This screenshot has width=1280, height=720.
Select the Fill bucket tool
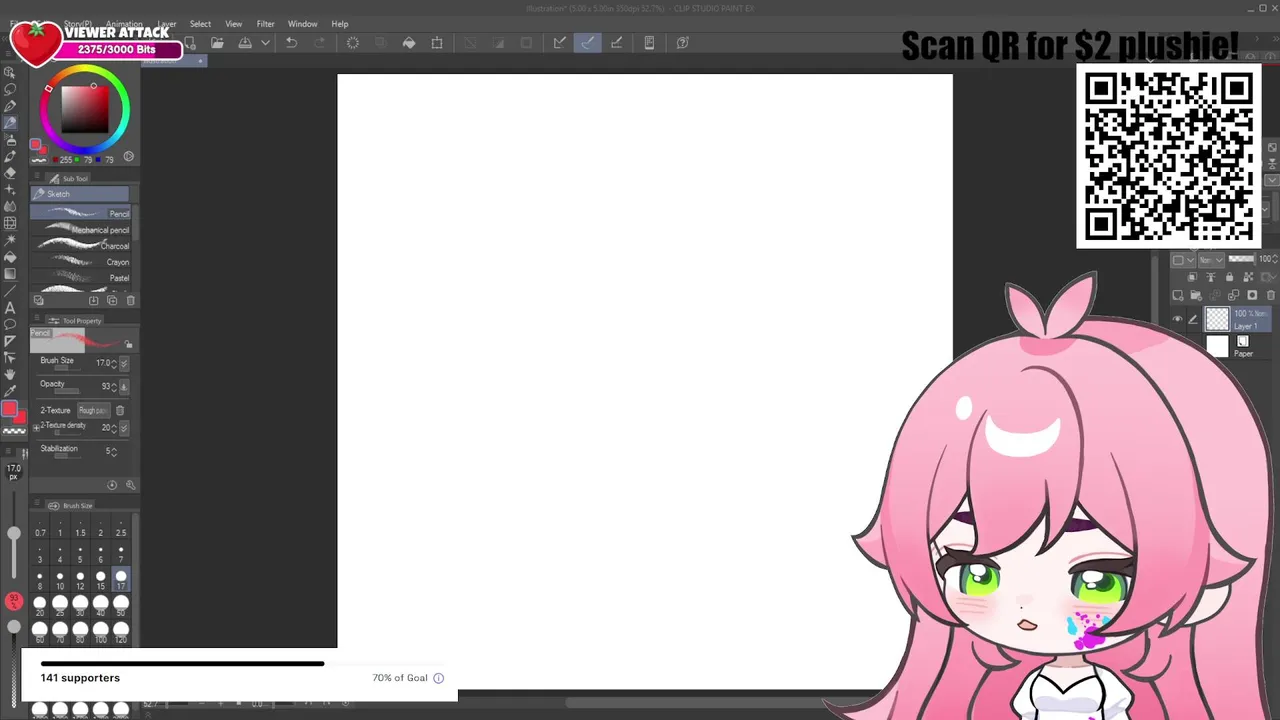click(10, 257)
